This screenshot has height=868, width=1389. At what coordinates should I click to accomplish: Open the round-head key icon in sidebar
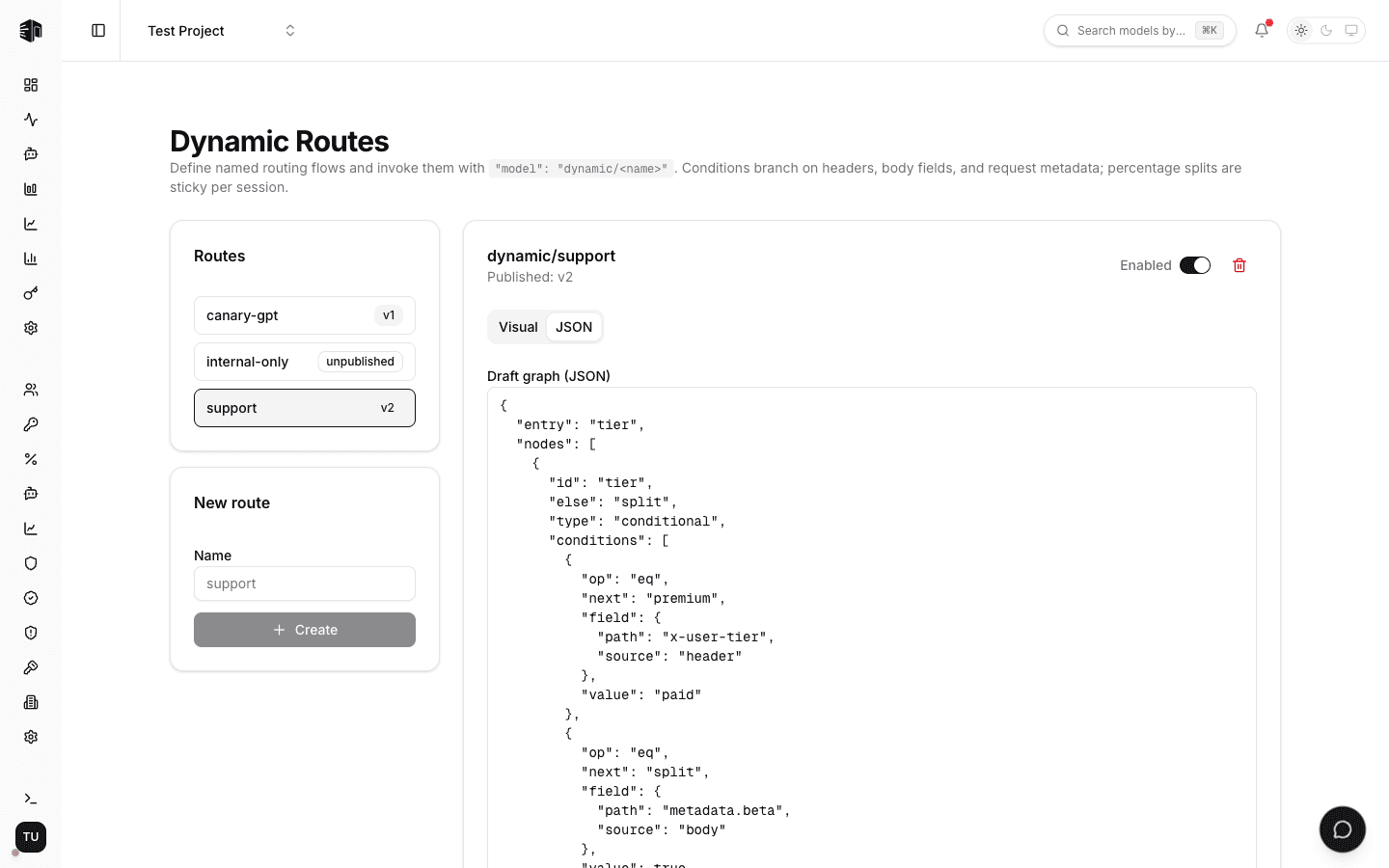[31, 293]
